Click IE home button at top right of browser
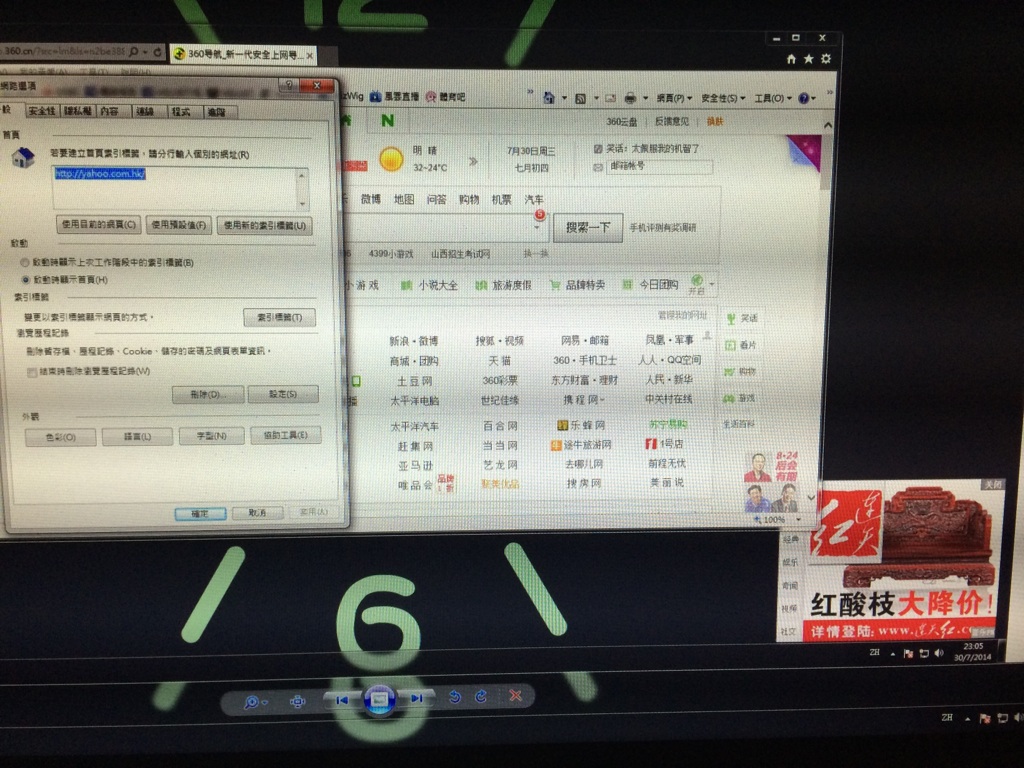This screenshot has width=1024, height=768. (792, 59)
